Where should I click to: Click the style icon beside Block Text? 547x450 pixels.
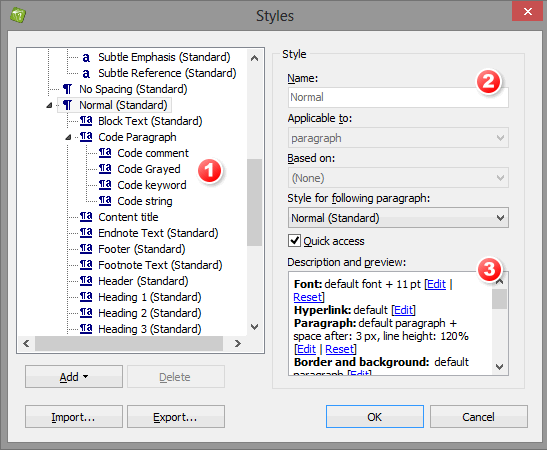click(86, 121)
